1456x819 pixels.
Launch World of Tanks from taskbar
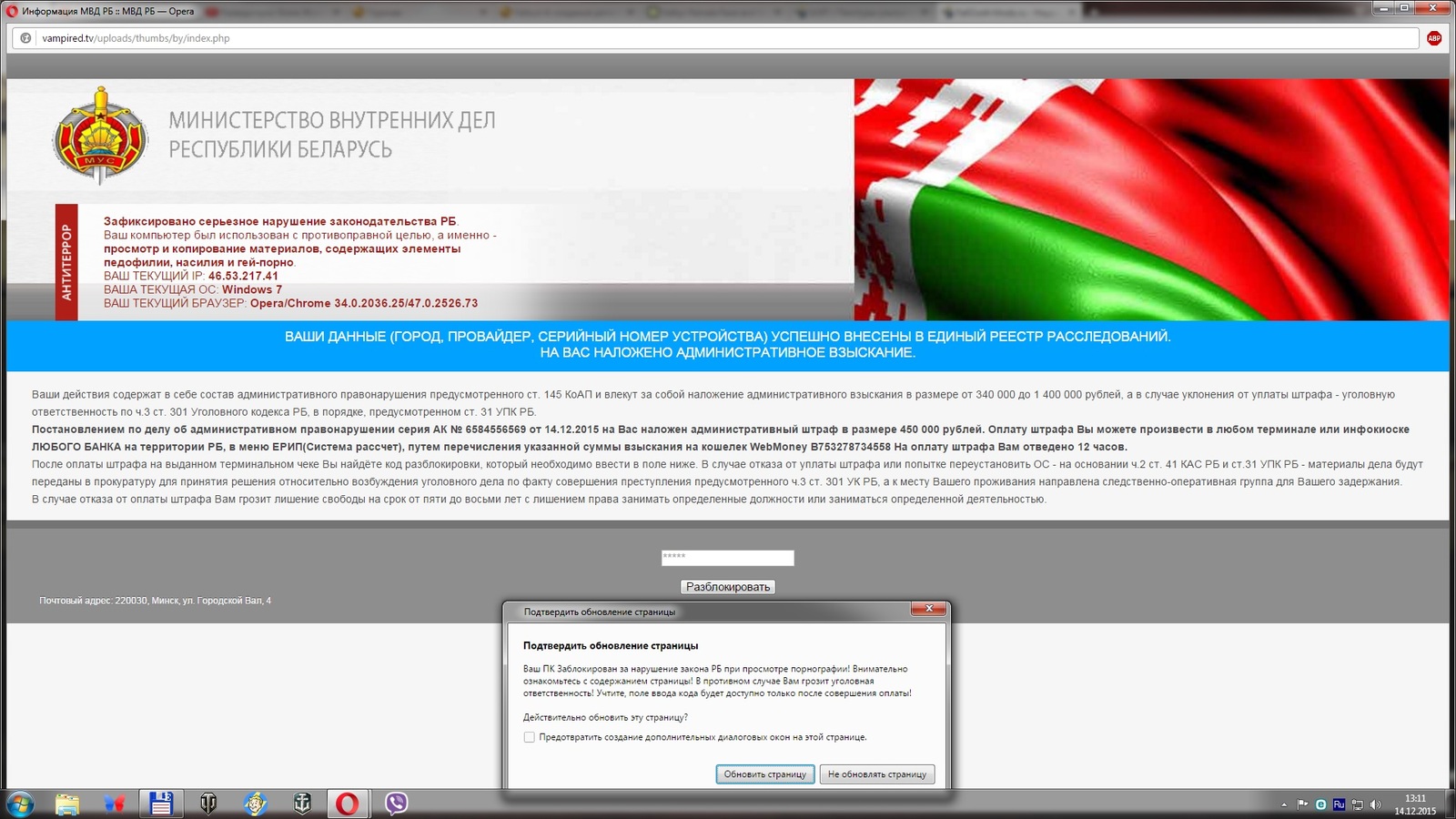coord(208,804)
